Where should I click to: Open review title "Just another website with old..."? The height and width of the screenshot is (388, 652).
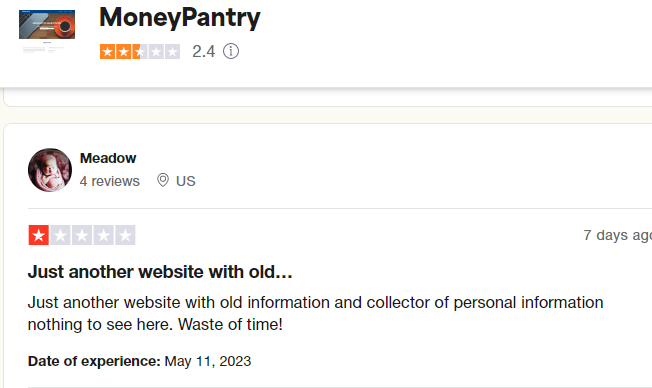[160, 272]
